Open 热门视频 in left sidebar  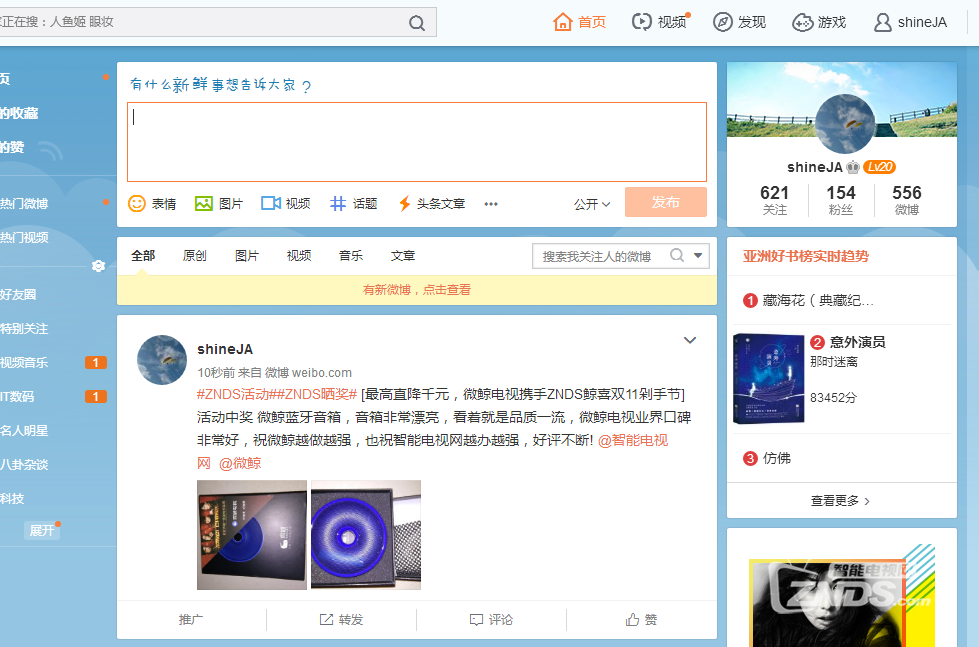(24, 237)
